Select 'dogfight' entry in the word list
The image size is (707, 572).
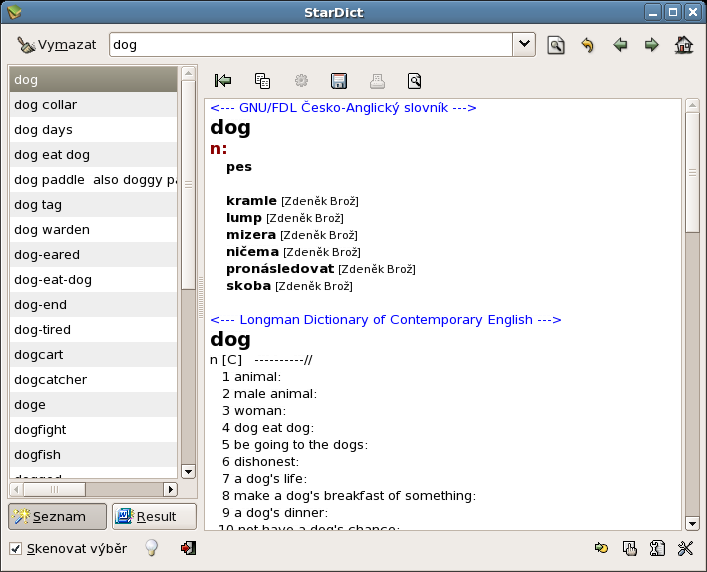coord(42,430)
